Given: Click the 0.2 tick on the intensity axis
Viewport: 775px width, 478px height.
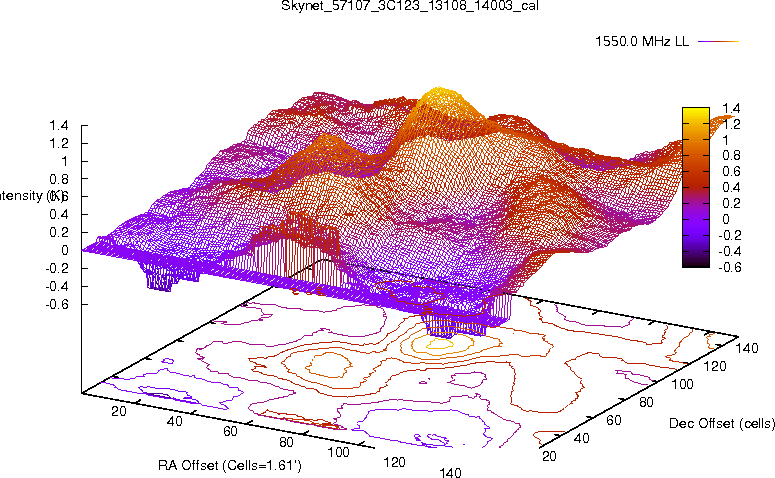Looking at the screenshot, I should point(58,232).
